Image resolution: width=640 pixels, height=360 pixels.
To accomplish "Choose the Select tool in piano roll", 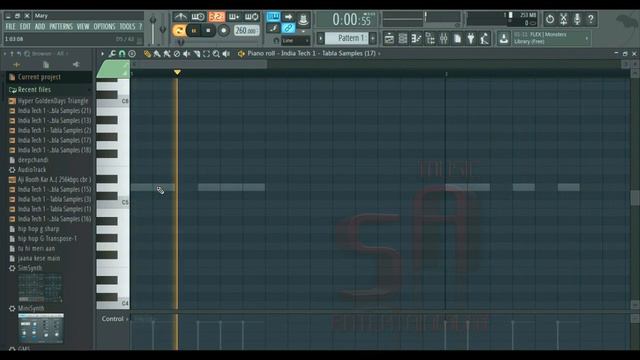I will (x=207, y=54).
